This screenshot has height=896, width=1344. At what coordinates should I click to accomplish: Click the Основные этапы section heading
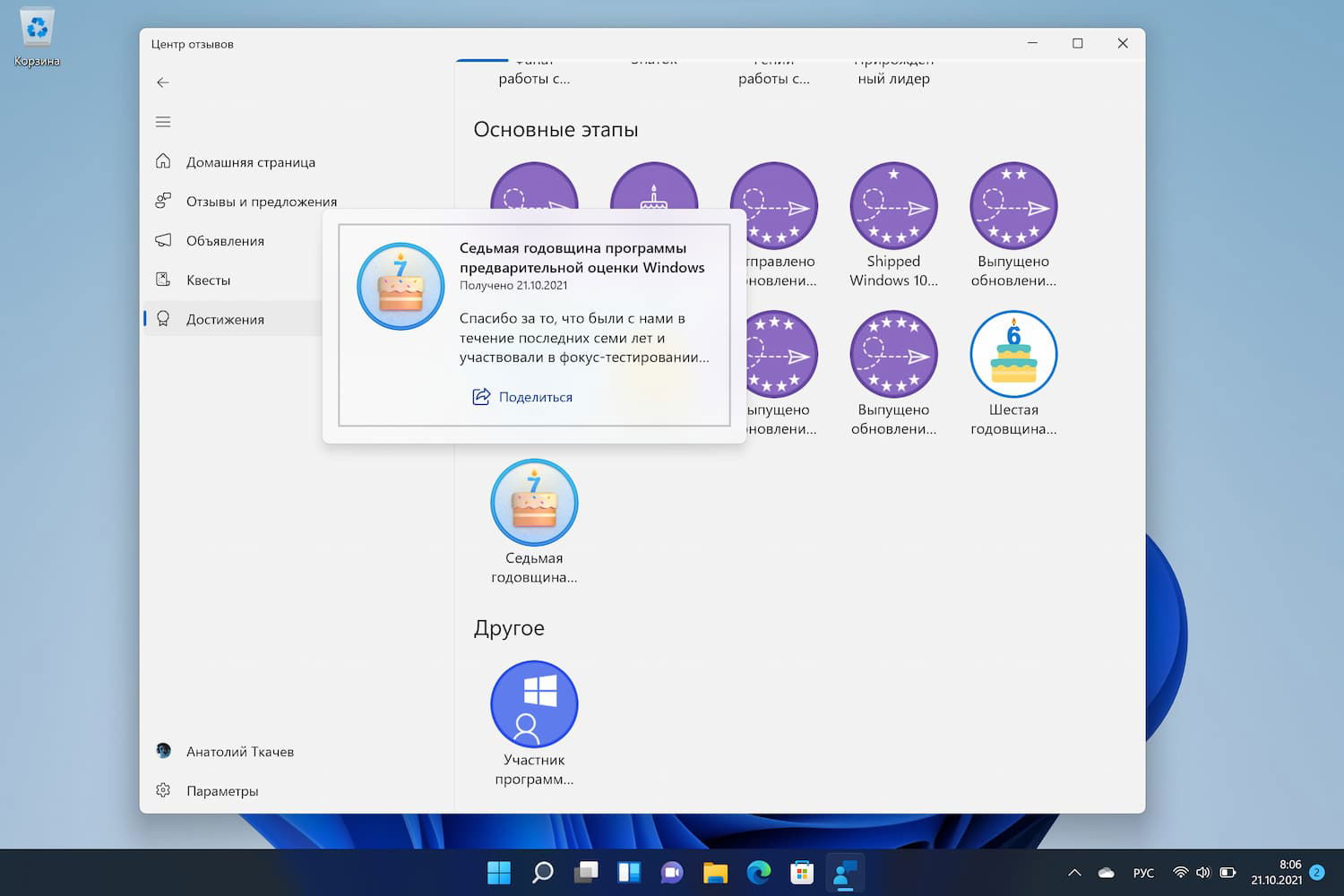coord(556,130)
